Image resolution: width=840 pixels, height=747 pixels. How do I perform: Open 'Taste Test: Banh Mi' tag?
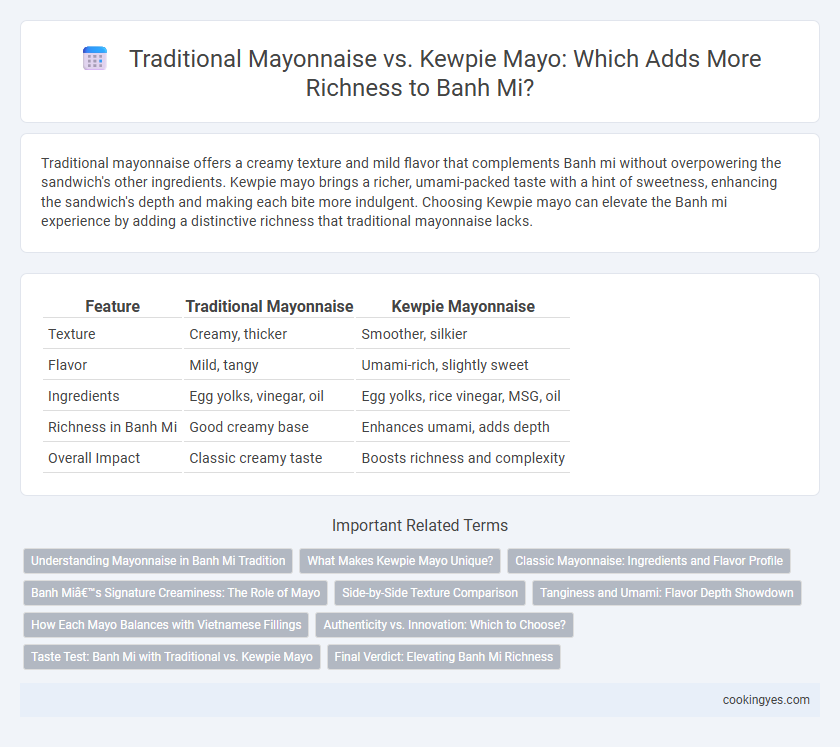click(172, 657)
